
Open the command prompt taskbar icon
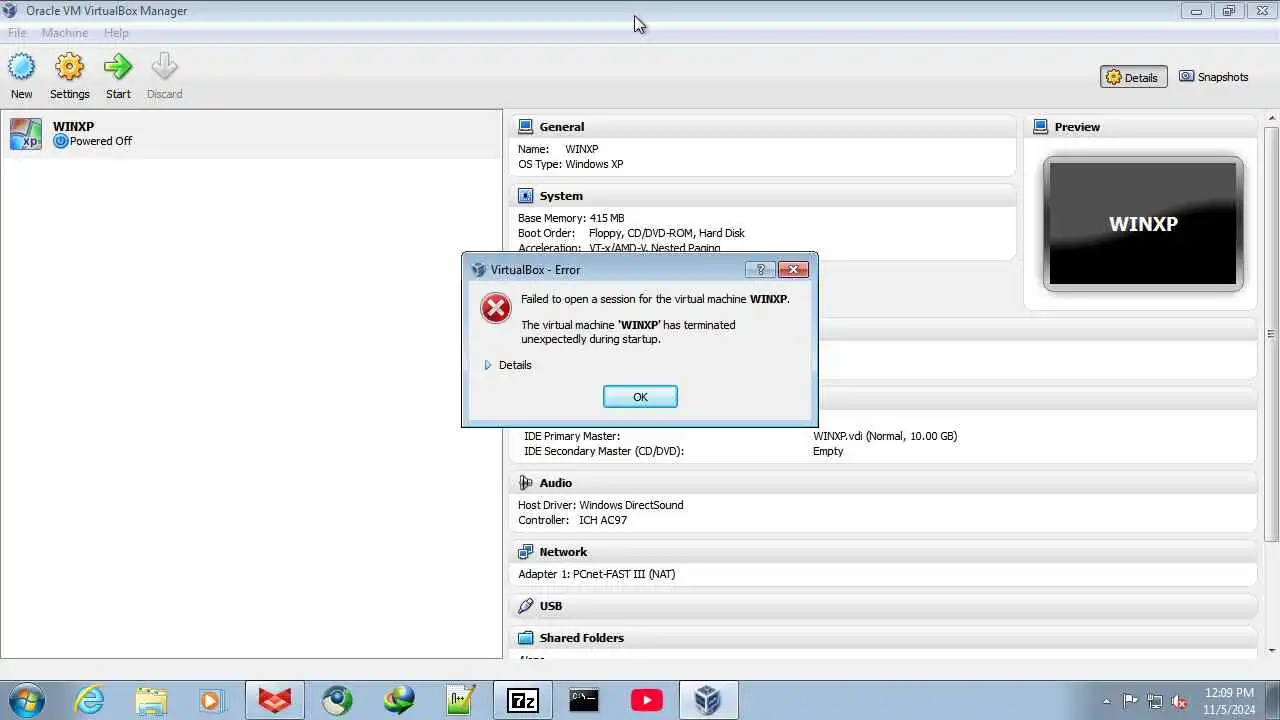tap(584, 700)
